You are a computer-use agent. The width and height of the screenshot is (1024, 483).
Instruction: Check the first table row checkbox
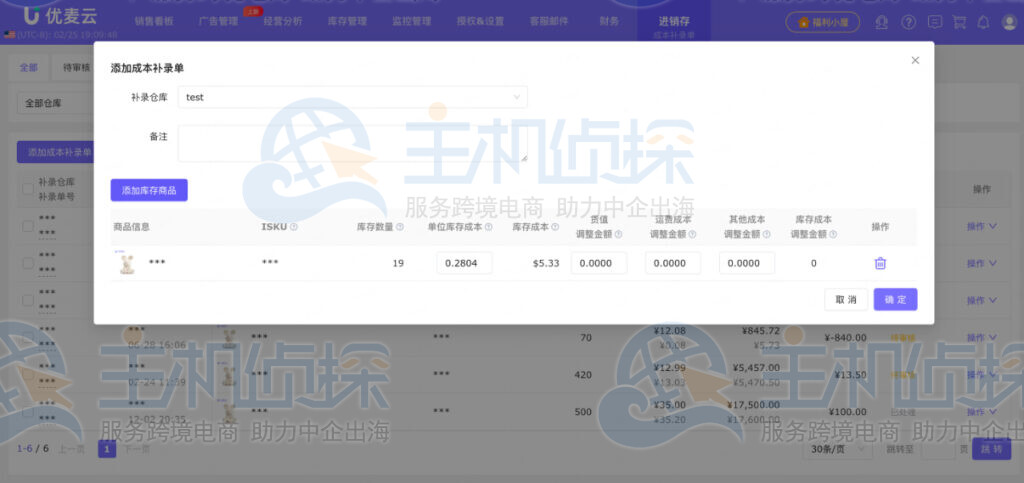(27, 226)
